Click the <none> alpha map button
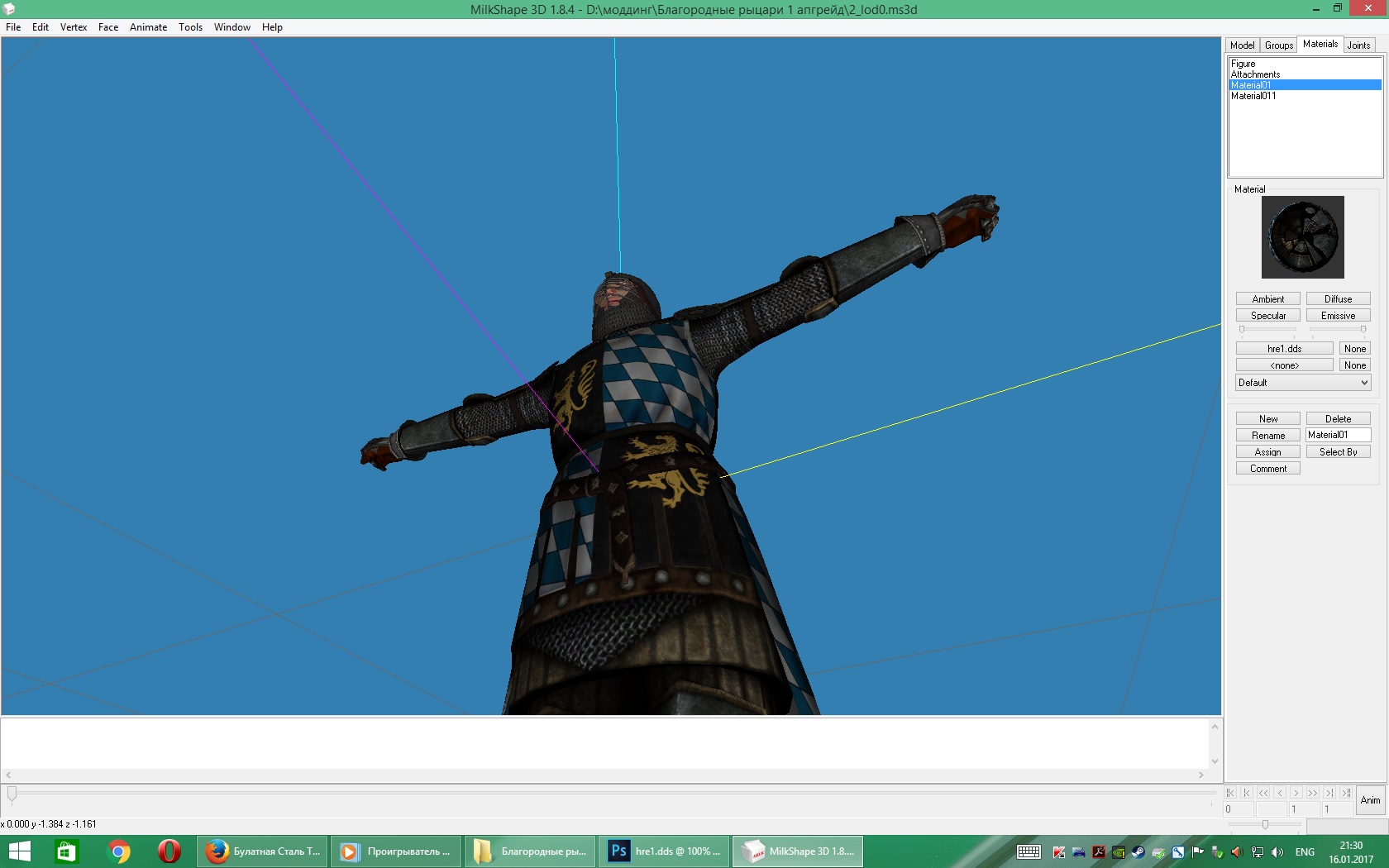The width and height of the screenshot is (1389, 868). (x=1285, y=365)
